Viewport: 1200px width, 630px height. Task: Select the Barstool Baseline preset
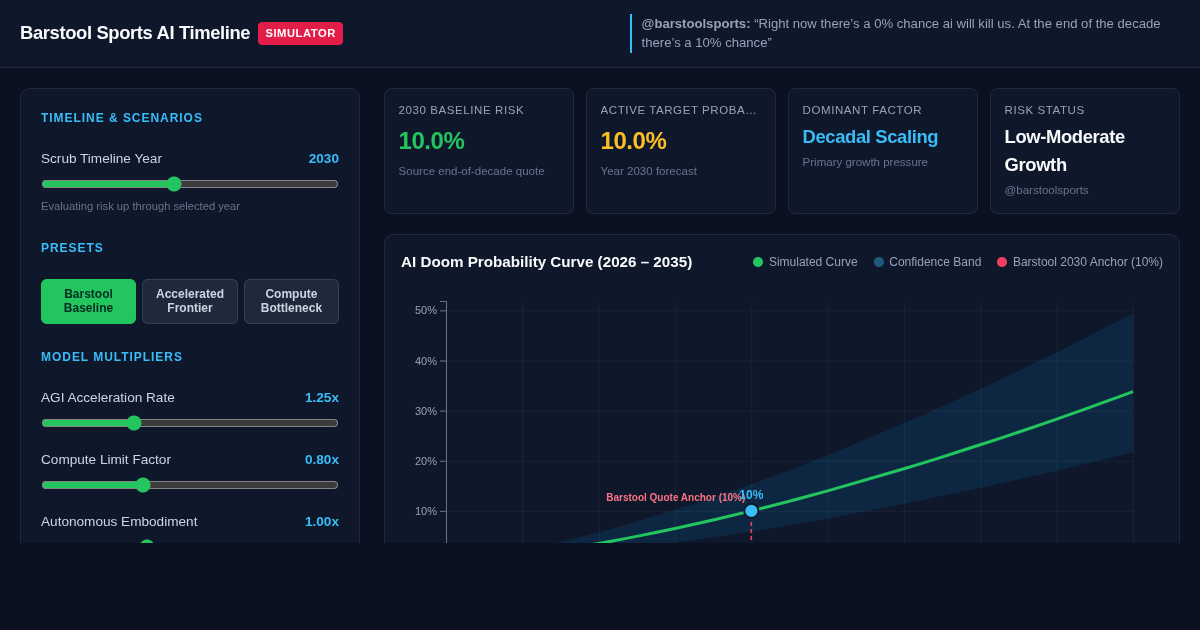point(88,301)
